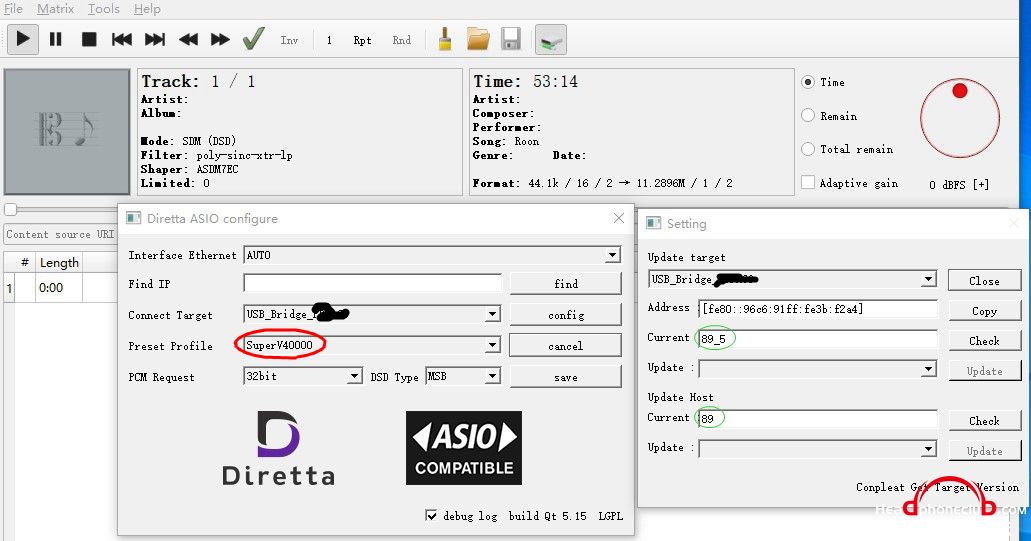Screen dimensions: 1031x541
Task: Clear playlist with the brush icon
Action: (x=445, y=39)
